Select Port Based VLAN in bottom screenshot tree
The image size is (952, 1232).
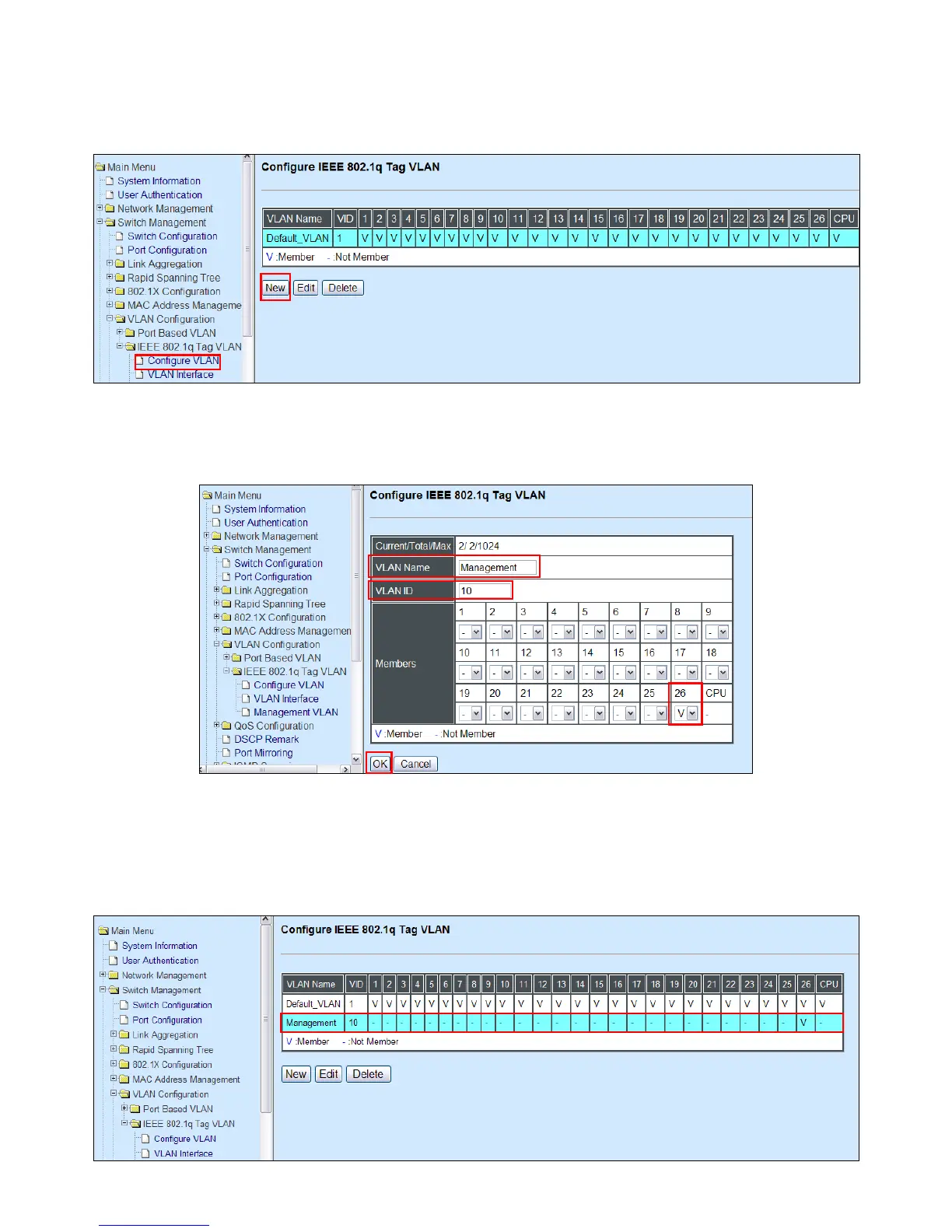coord(178,1109)
